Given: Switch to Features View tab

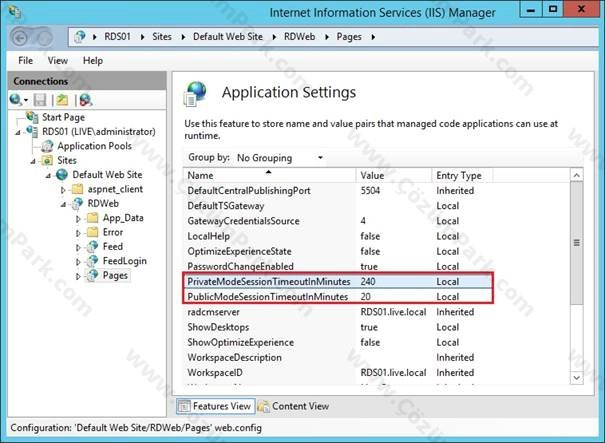Looking at the screenshot, I should pos(216,406).
